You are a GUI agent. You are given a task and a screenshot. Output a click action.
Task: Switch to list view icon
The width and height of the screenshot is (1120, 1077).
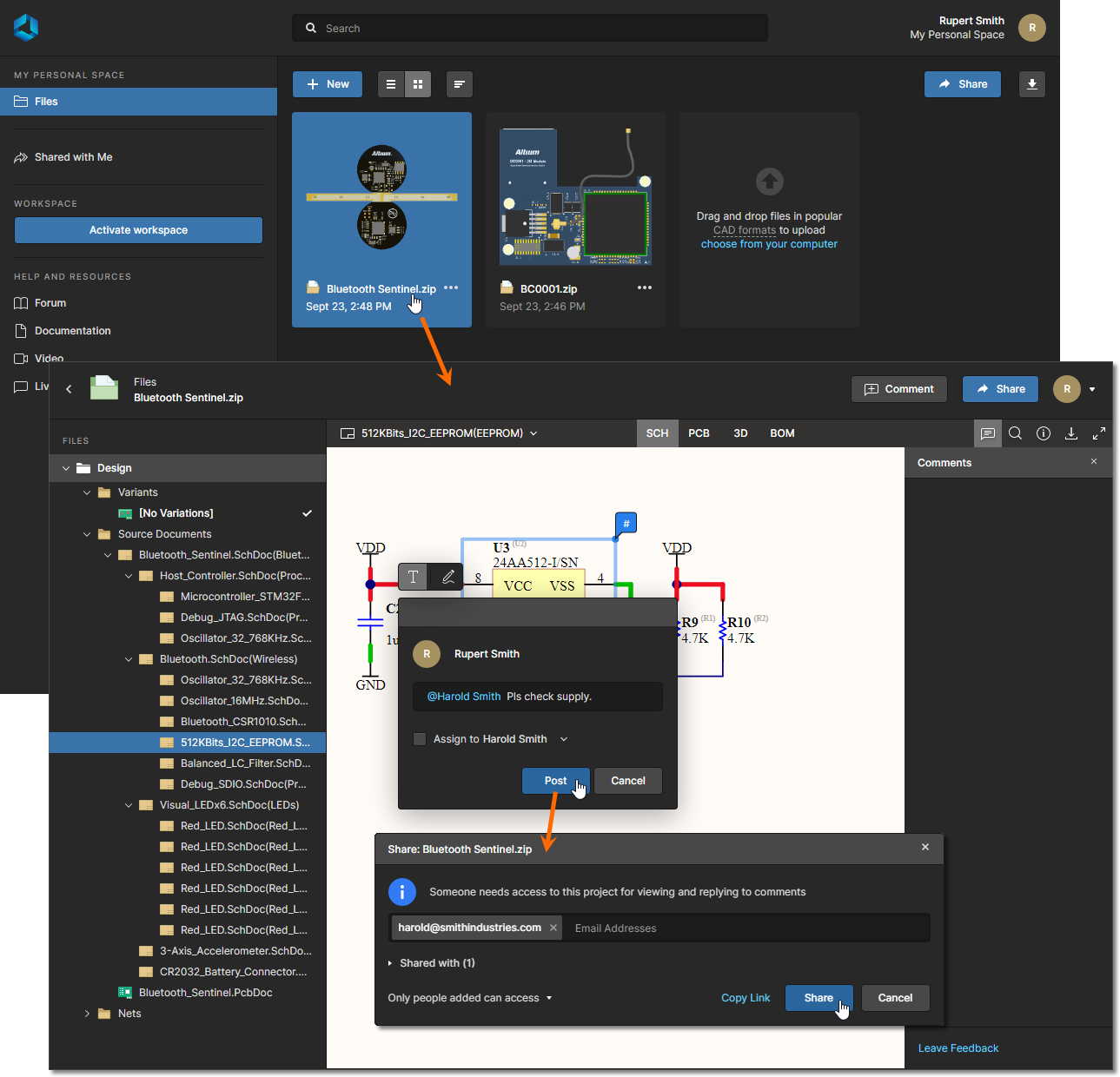click(x=391, y=84)
